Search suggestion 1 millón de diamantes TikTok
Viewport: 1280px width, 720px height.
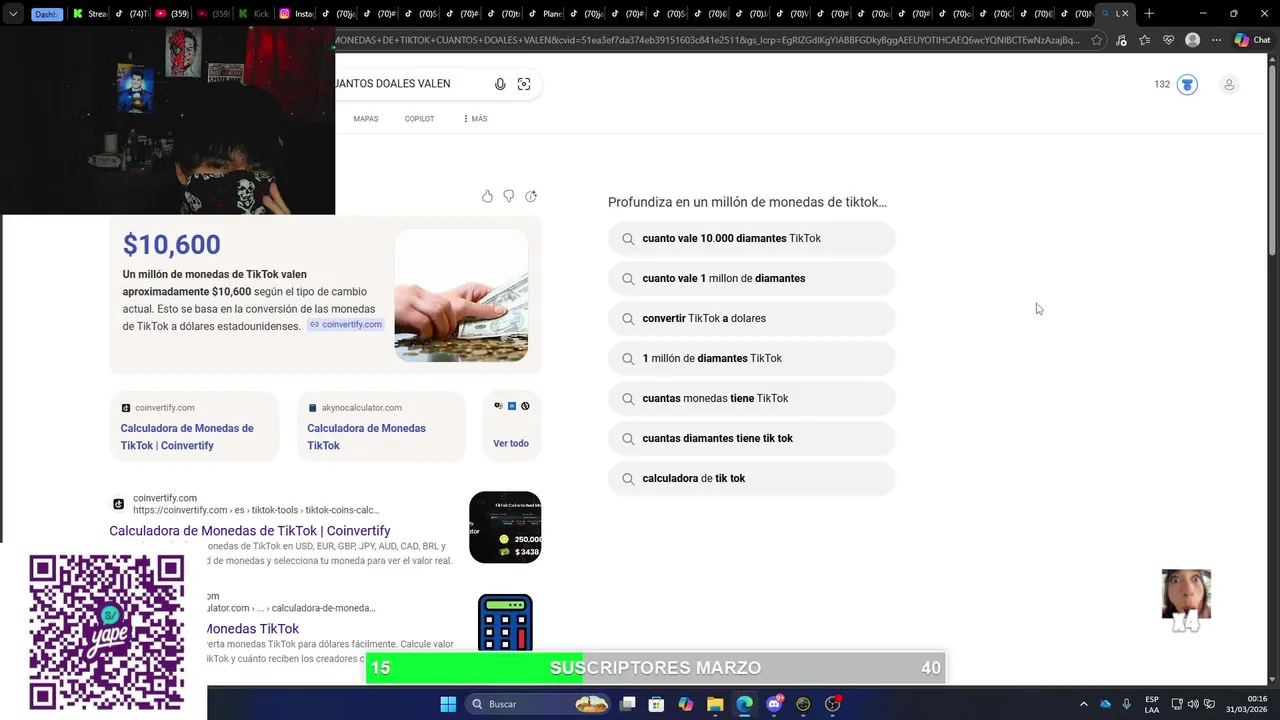(x=751, y=358)
